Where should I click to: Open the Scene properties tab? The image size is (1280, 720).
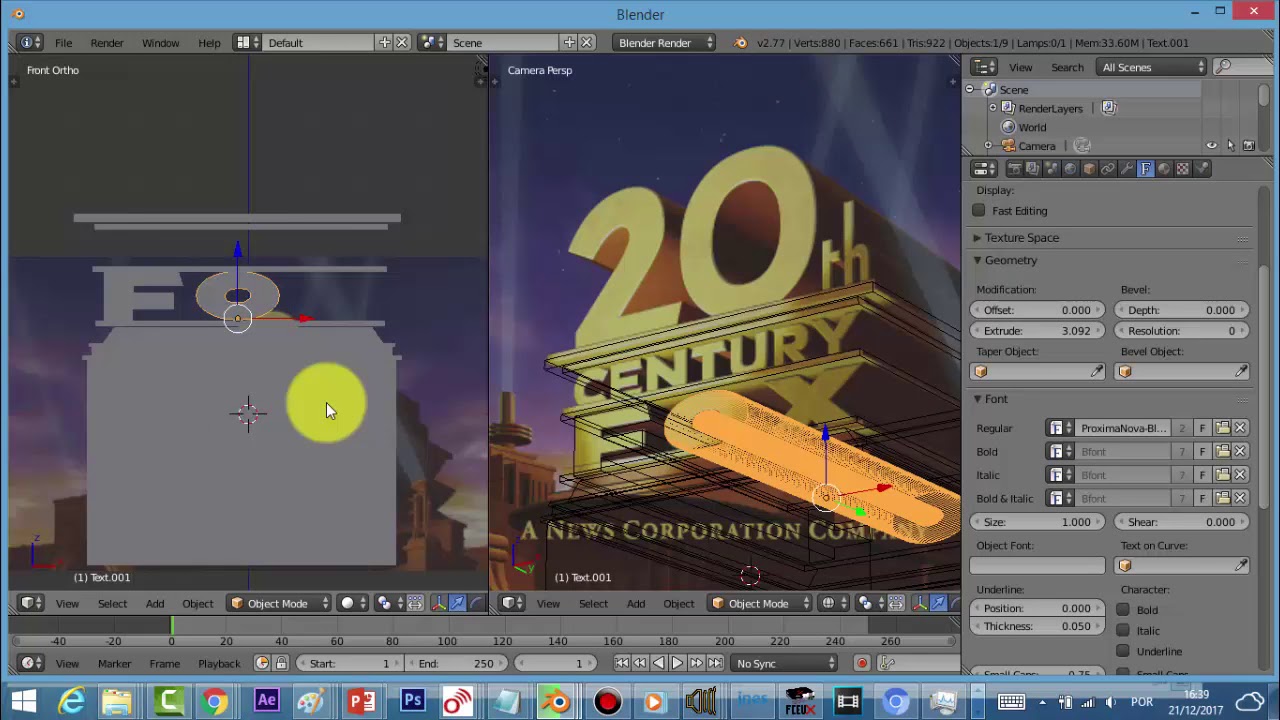[x=1052, y=169]
